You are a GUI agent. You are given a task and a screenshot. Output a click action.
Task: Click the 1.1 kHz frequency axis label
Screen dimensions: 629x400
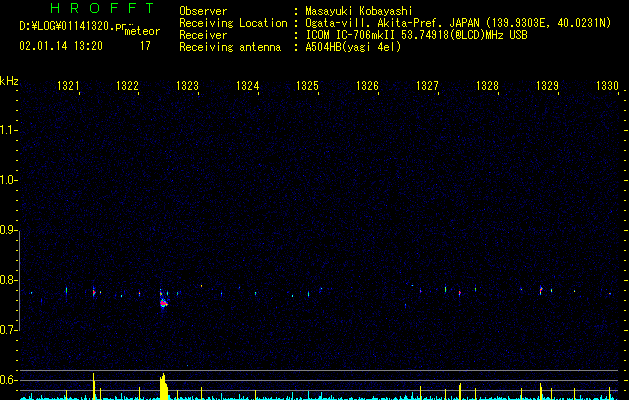point(8,130)
